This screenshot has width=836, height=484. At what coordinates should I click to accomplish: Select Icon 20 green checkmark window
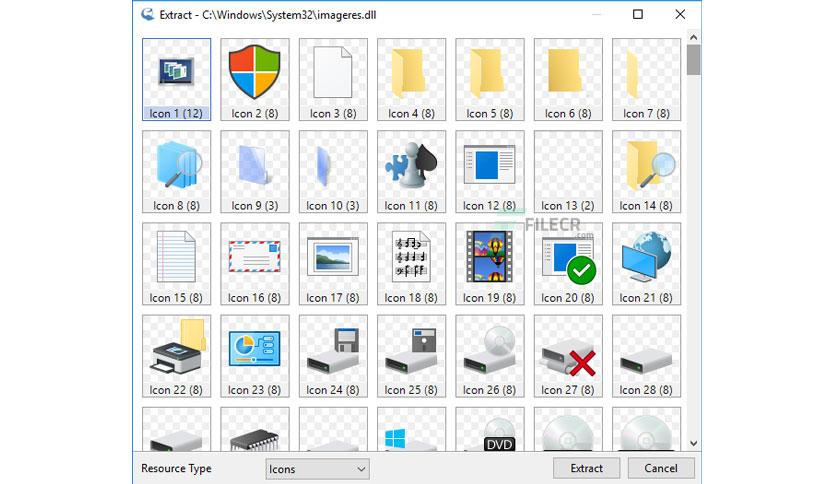[568, 264]
